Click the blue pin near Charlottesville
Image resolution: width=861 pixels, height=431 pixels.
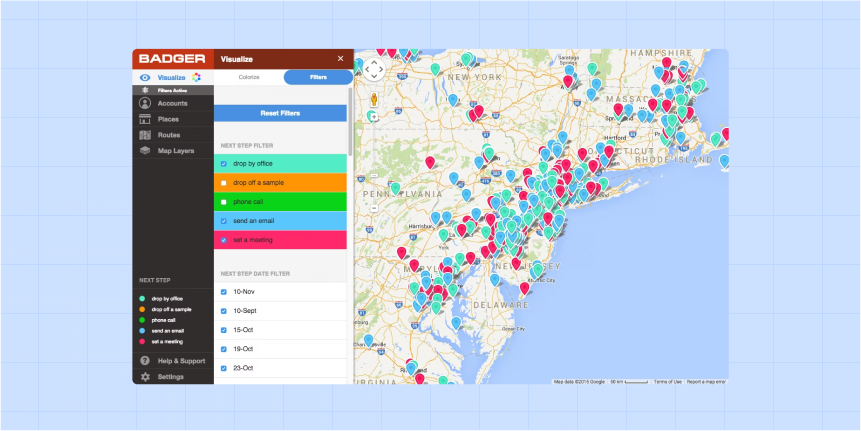(368, 340)
